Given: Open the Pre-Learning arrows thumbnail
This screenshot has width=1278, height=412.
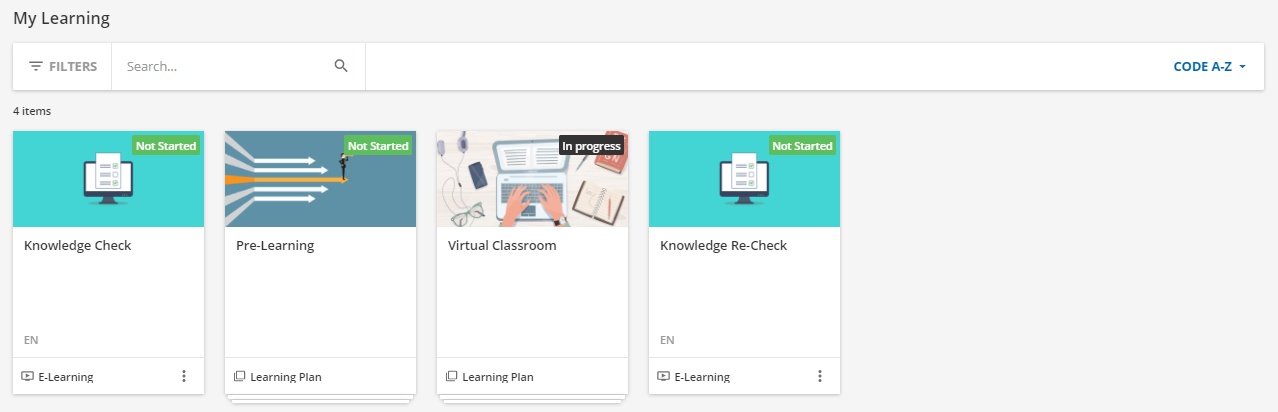Looking at the screenshot, I should 321,179.
